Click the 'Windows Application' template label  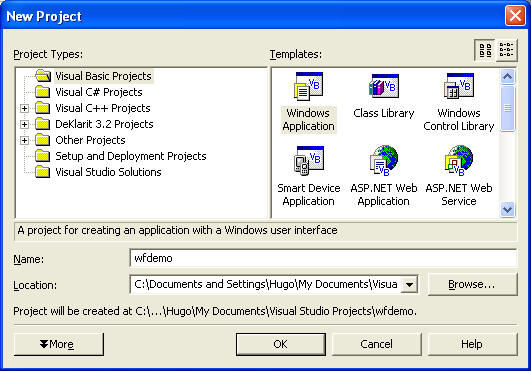(x=308, y=119)
